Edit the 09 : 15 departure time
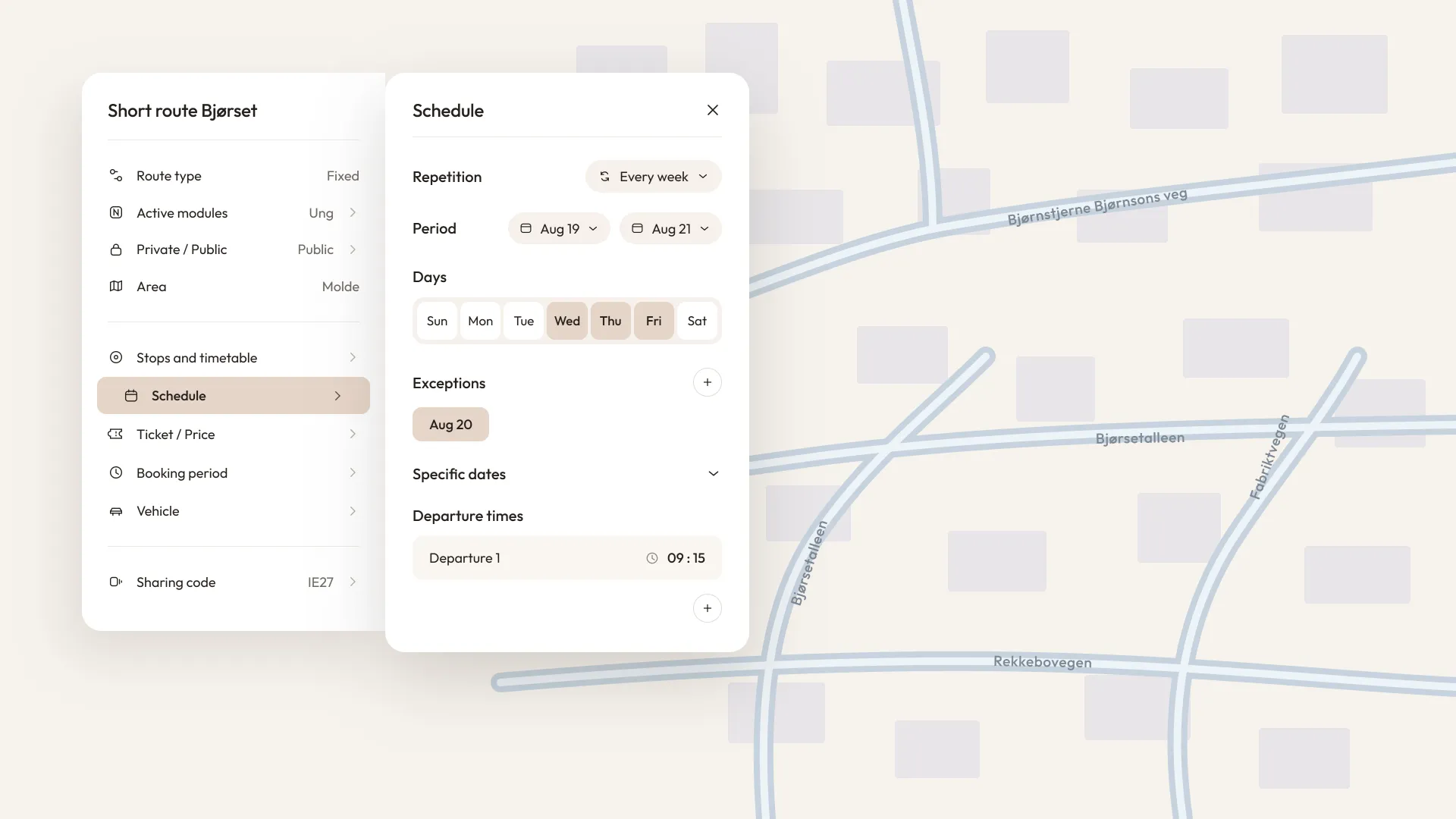1456x819 pixels. coord(686,558)
